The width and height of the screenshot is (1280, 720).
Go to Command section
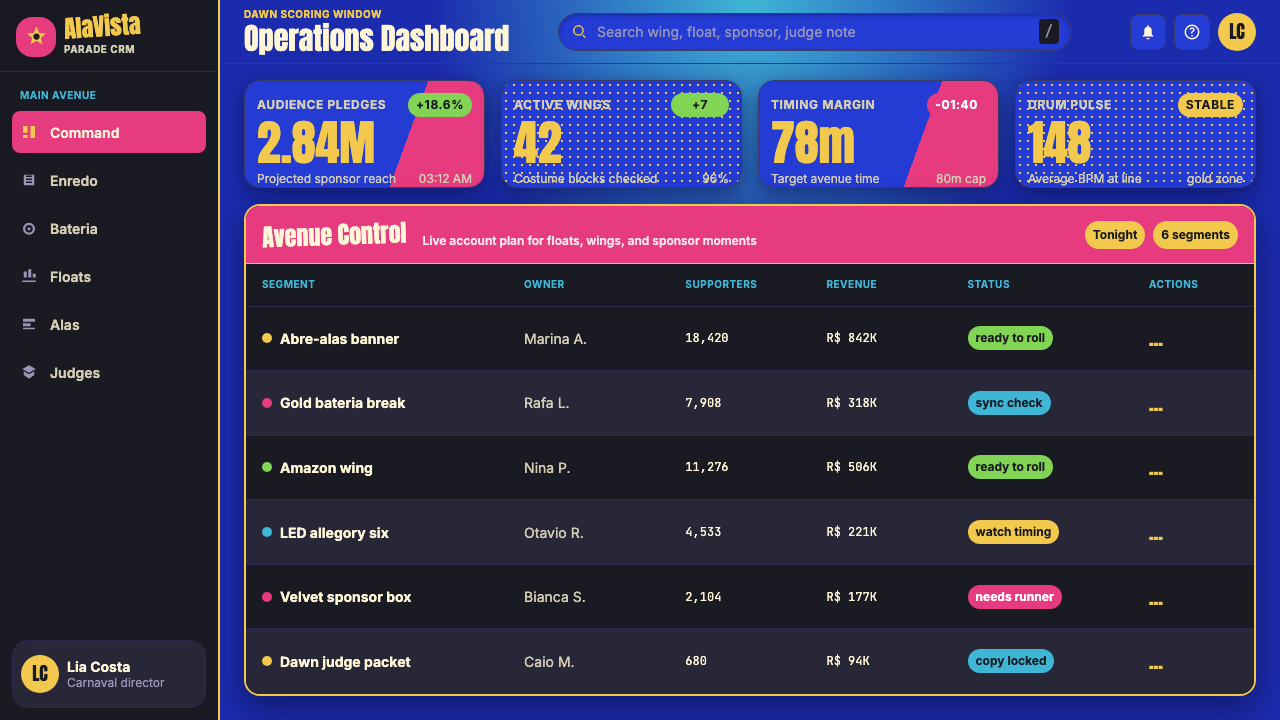[109, 132]
